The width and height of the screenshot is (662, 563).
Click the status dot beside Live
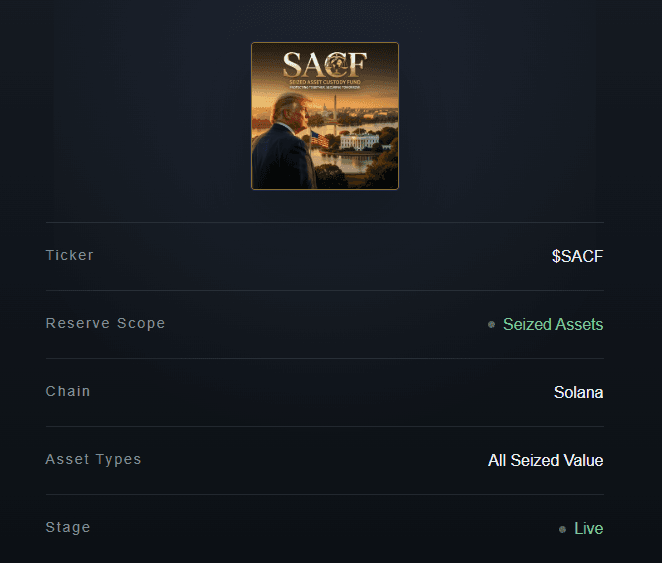coord(562,529)
